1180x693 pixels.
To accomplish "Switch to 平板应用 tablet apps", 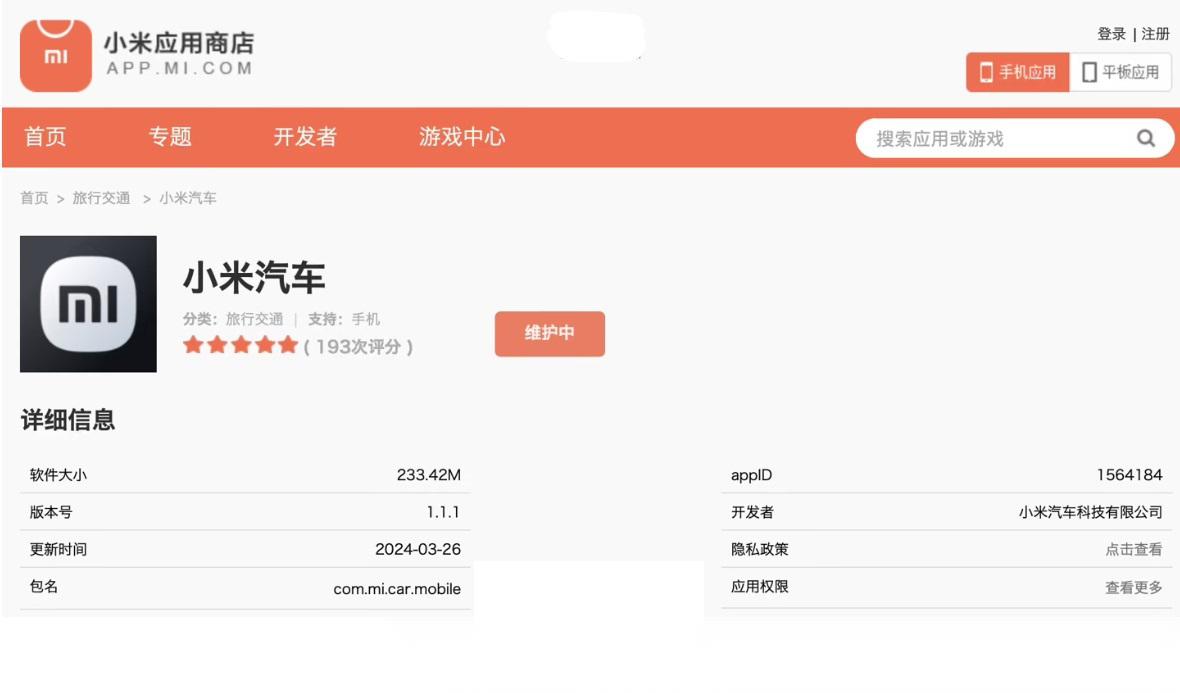I will [x=1120, y=72].
